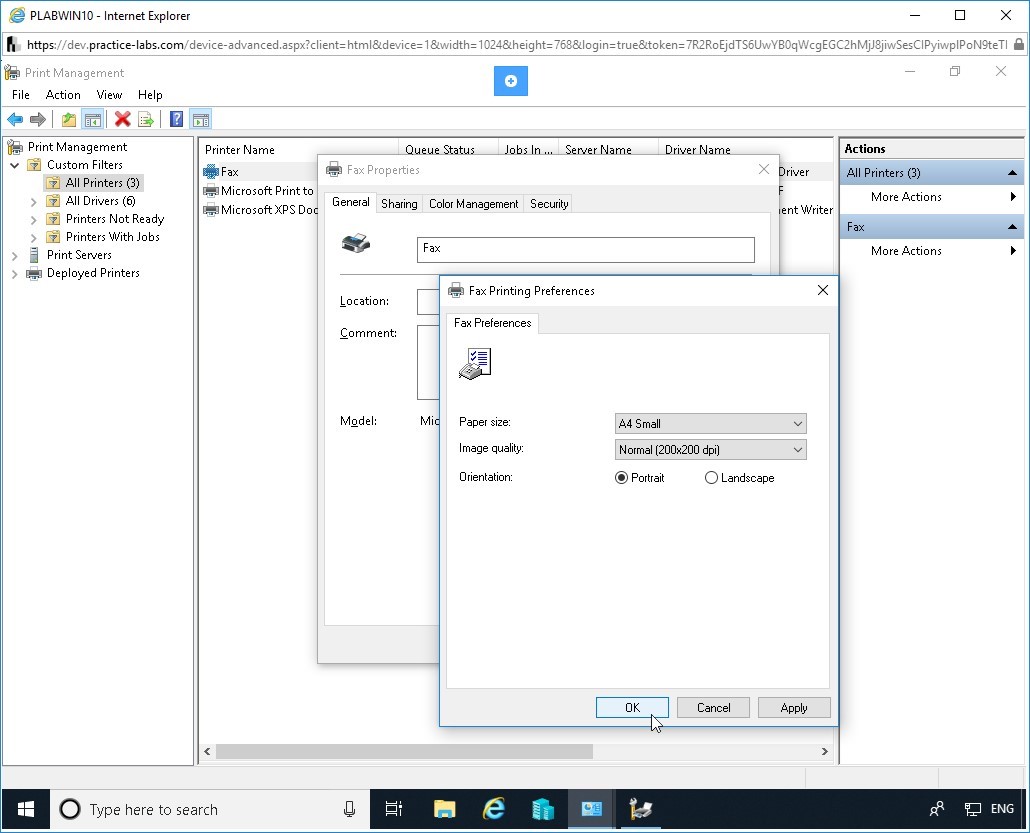Click the lock icon in the address bar
1030x833 pixels.
click(1019, 45)
